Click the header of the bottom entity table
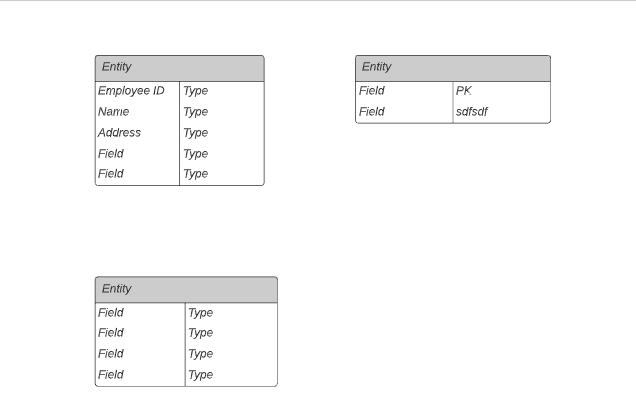This screenshot has height=402, width=636. pyautogui.click(x=186, y=289)
